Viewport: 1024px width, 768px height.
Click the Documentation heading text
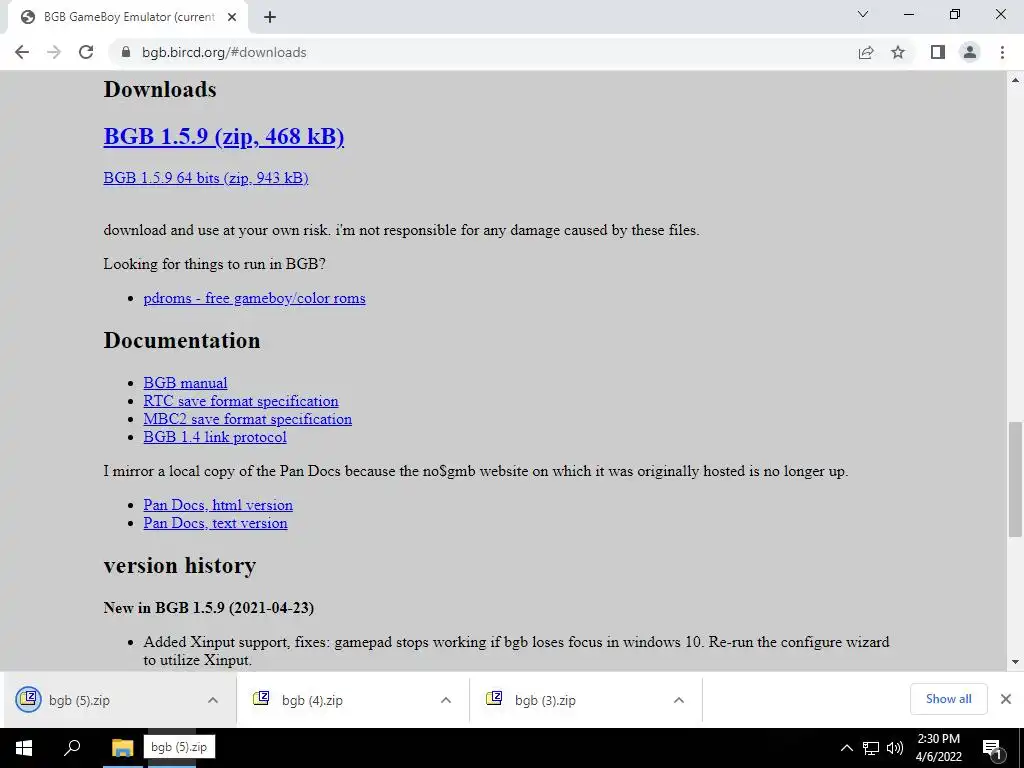[182, 340]
